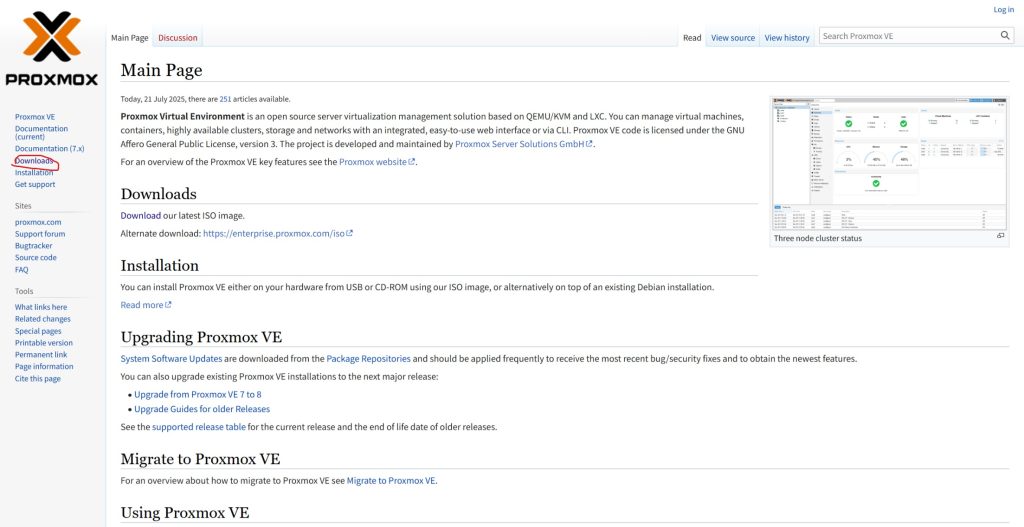Open the View history tab

(787, 38)
